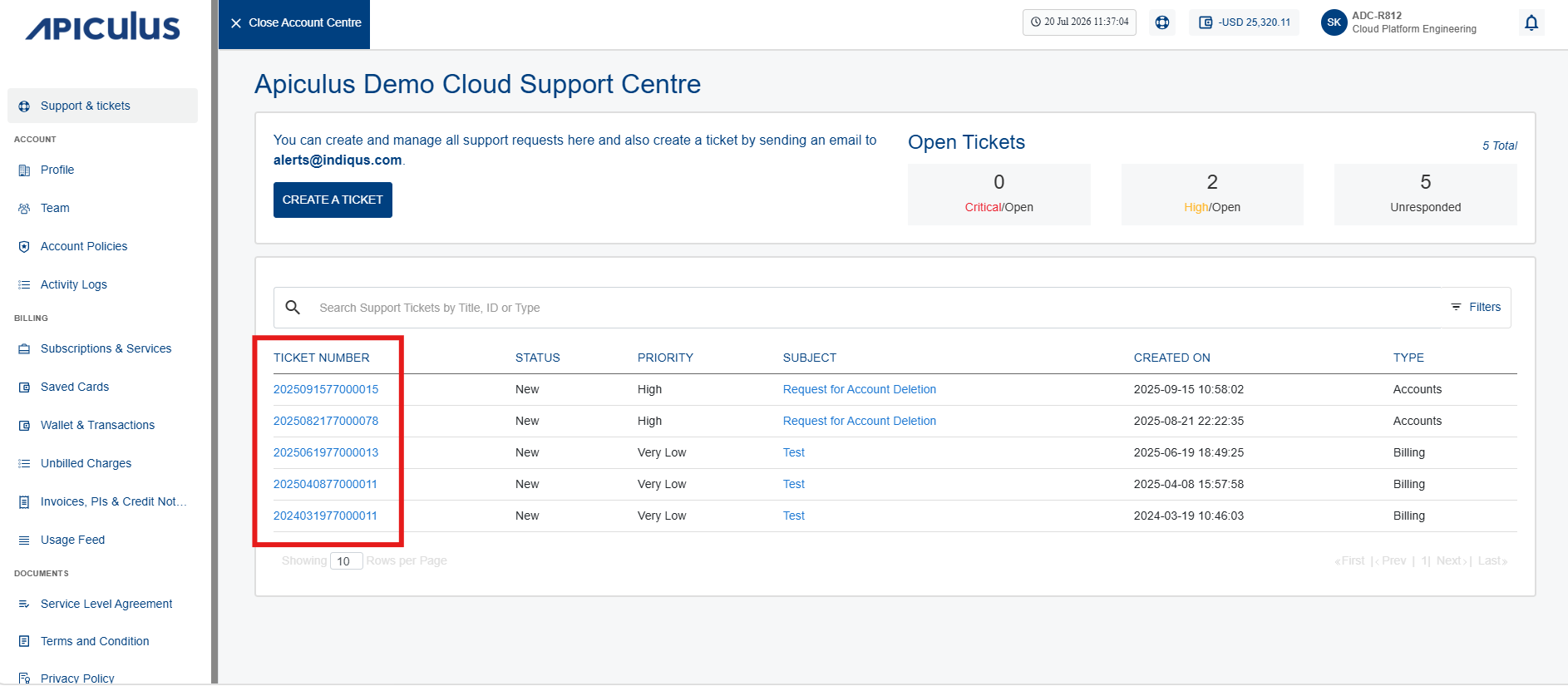Click the High/Open tickets card

(x=1212, y=195)
